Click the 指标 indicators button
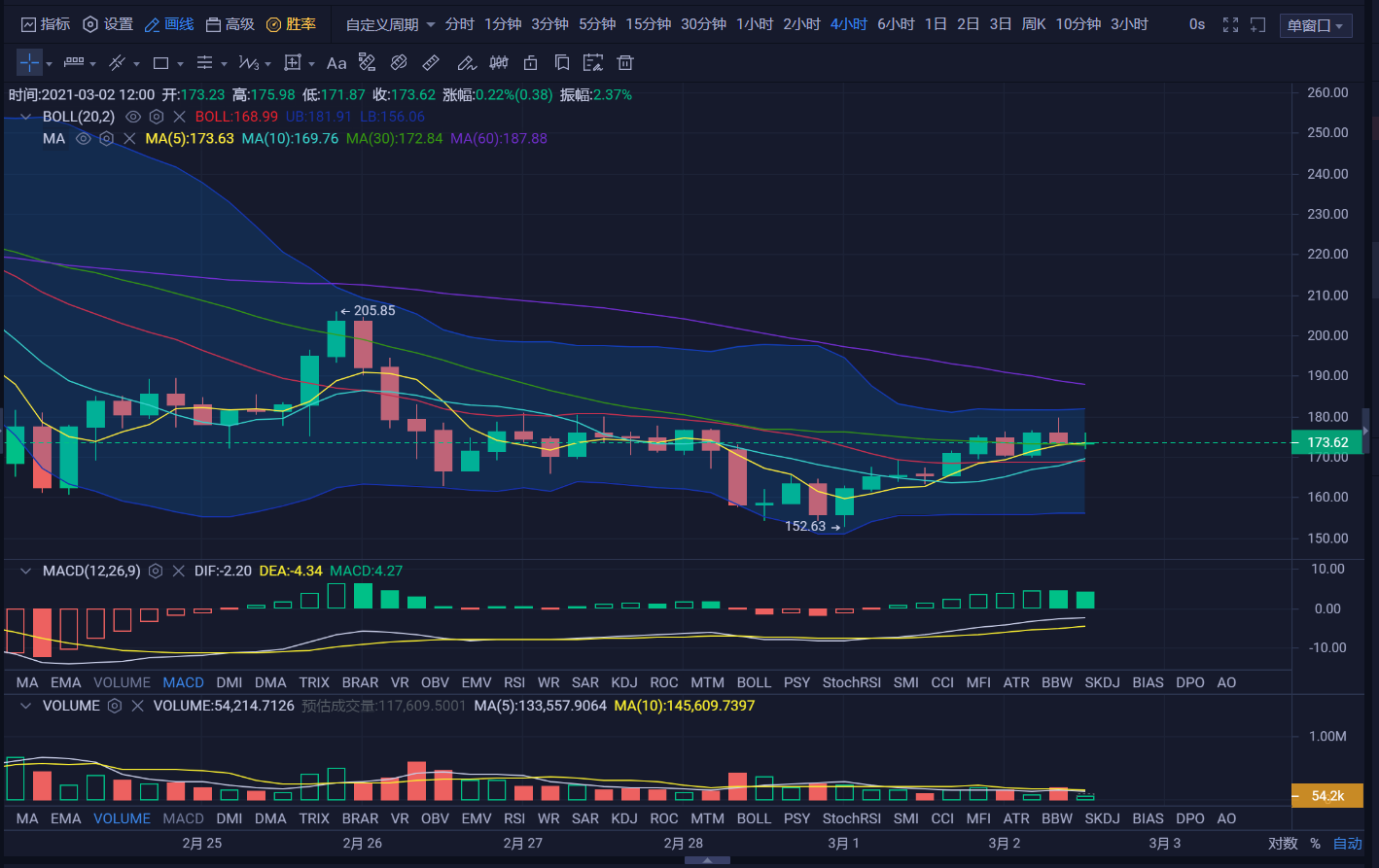Screen dimensions: 1379x868 coord(46,24)
